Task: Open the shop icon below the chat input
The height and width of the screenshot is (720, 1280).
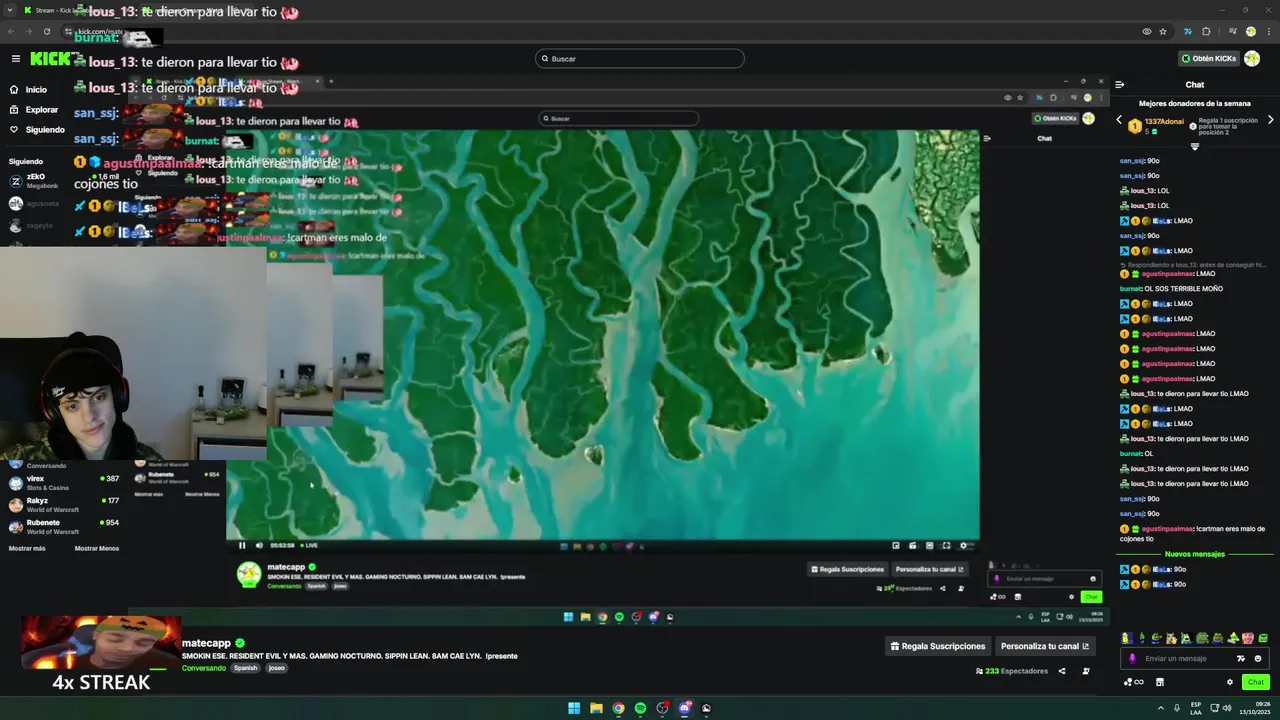Action: pyautogui.click(x=1160, y=682)
